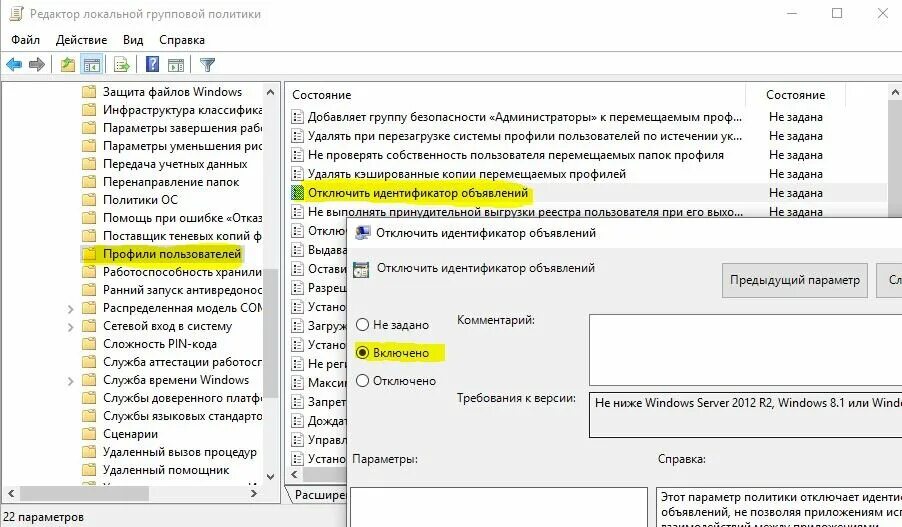Click the Filter funnel toolbar icon

(x=207, y=64)
